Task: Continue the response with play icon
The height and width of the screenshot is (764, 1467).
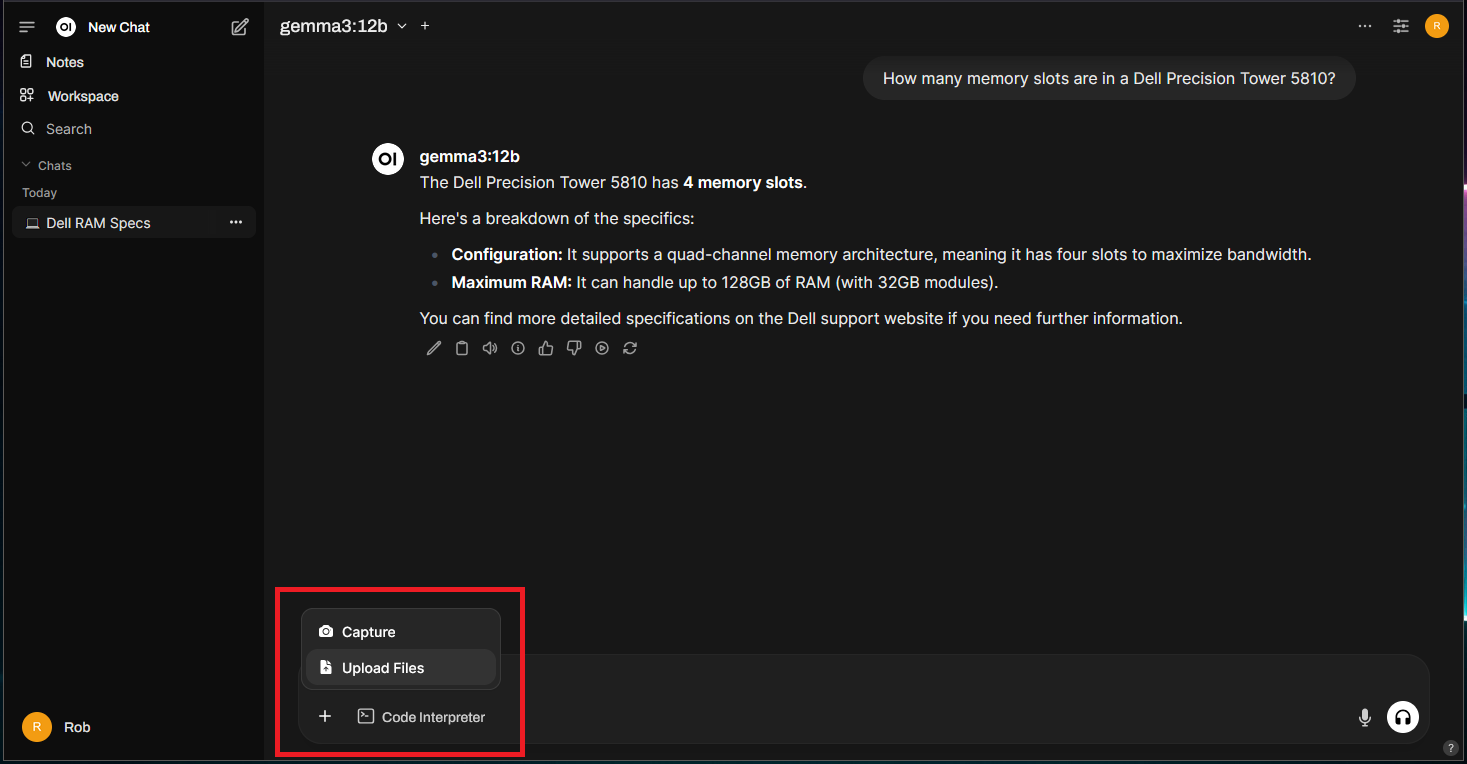Action: pyautogui.click(x=601, y=348)
